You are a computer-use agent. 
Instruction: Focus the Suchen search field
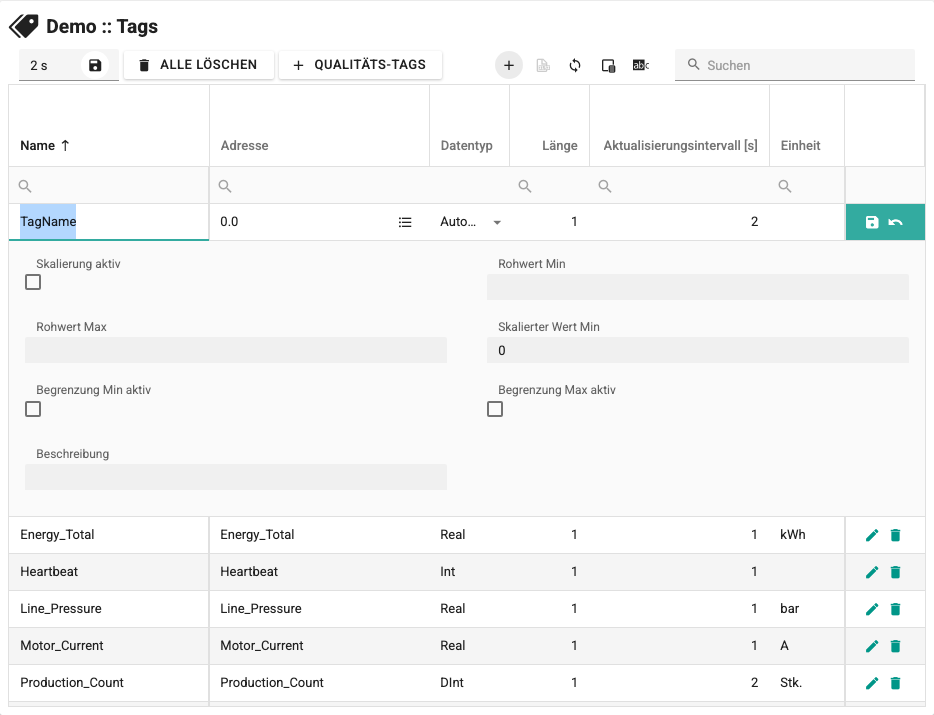pyautogui.click(x=795, y=66)
